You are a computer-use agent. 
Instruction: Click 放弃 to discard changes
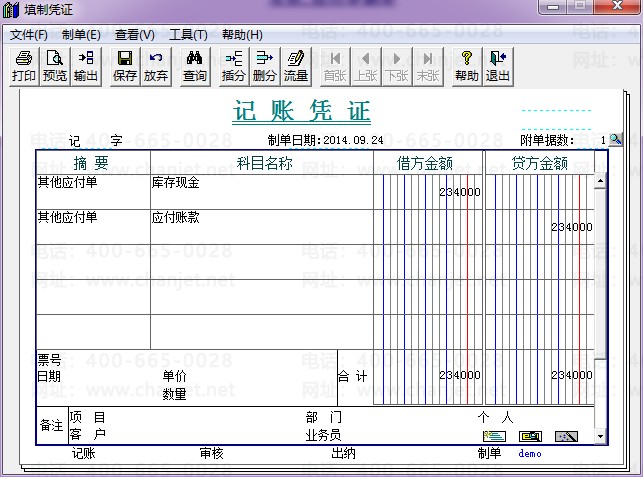point(156,66)
